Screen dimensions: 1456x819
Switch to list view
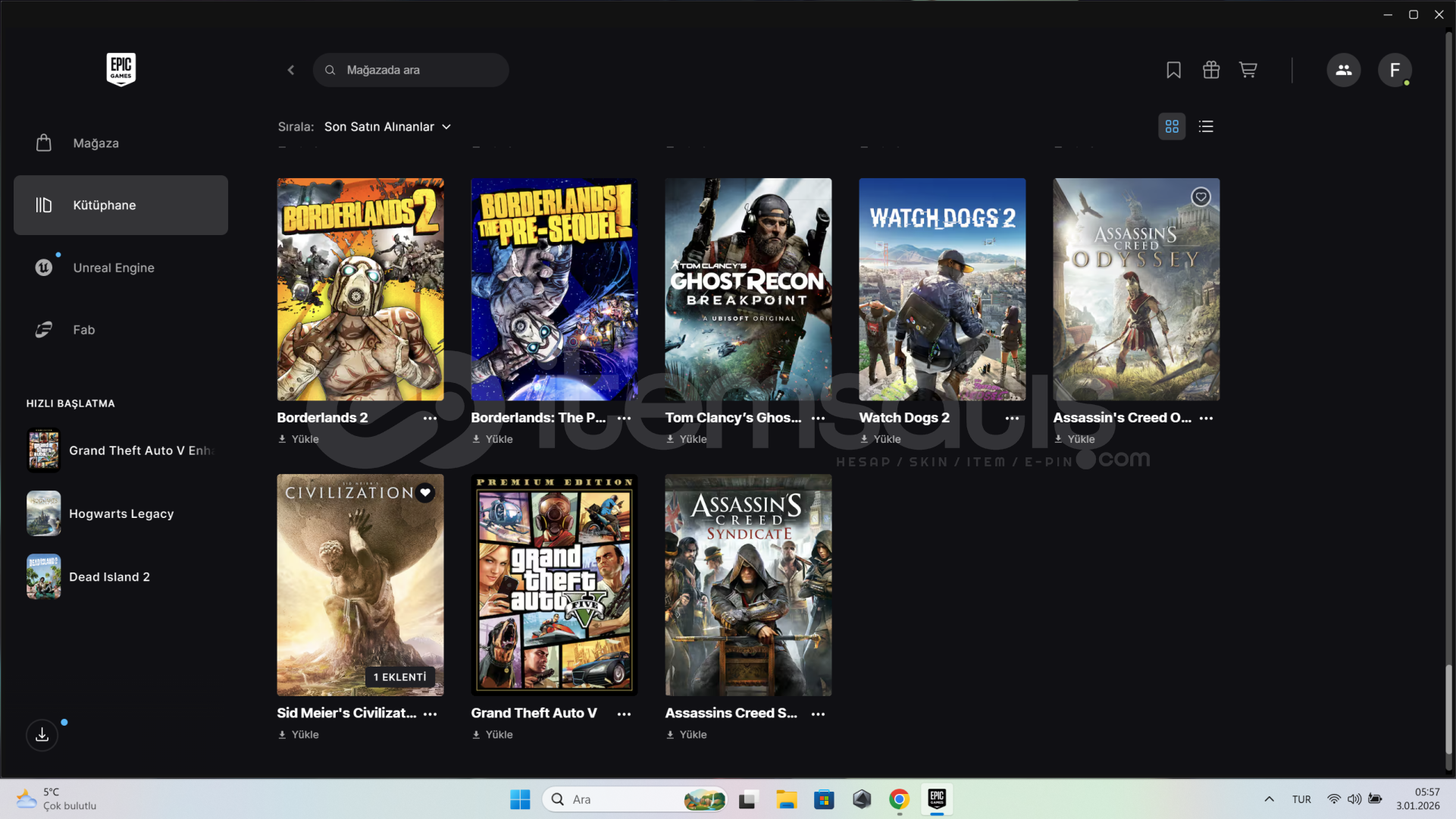[1206, 127]
